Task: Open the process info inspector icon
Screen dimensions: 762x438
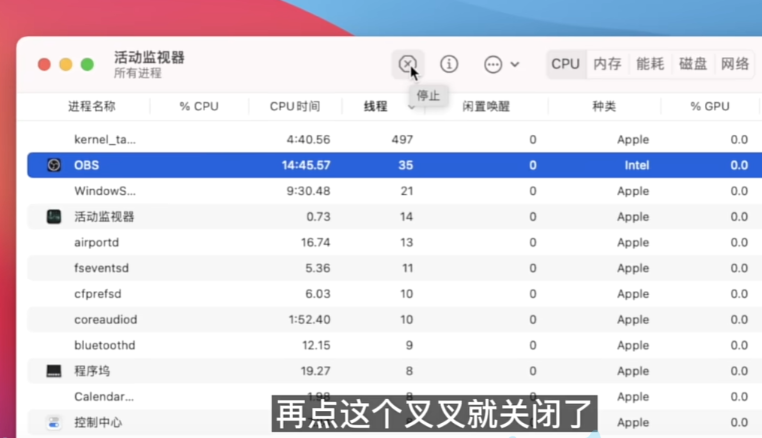Action: tap(449, 64)
